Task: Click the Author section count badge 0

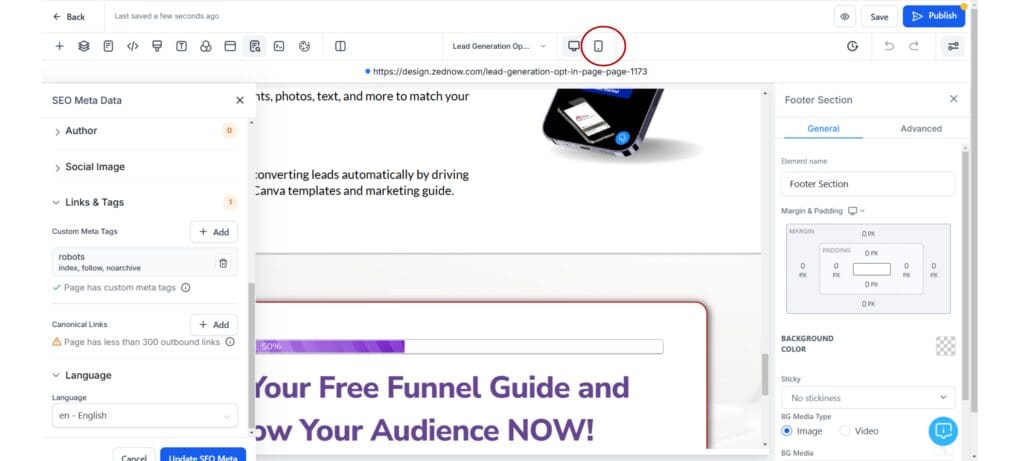Action: [x=229, y=131]
